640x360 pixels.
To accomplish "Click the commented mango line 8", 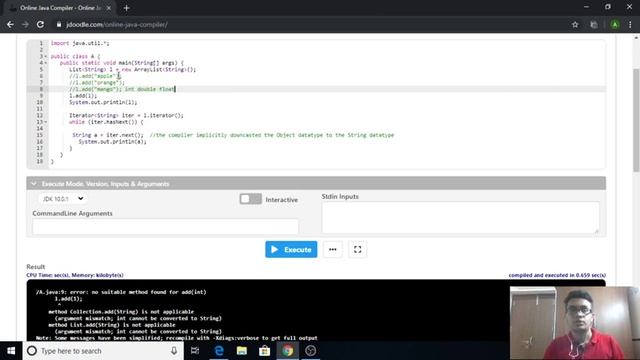I will point(122,89).
